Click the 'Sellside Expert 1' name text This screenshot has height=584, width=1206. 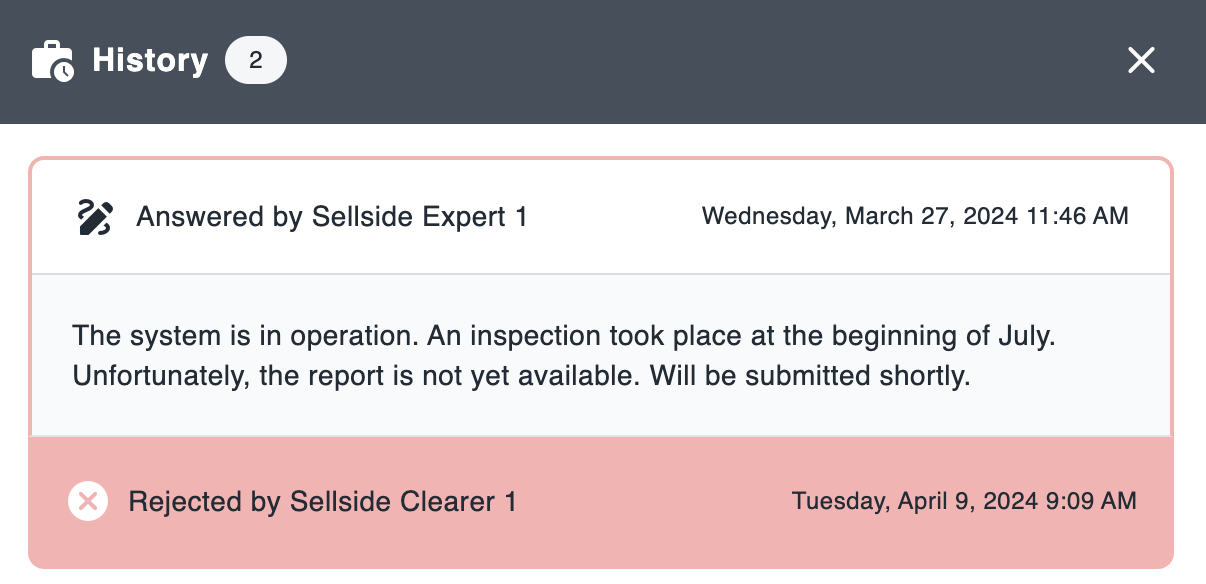coord(419,217)
